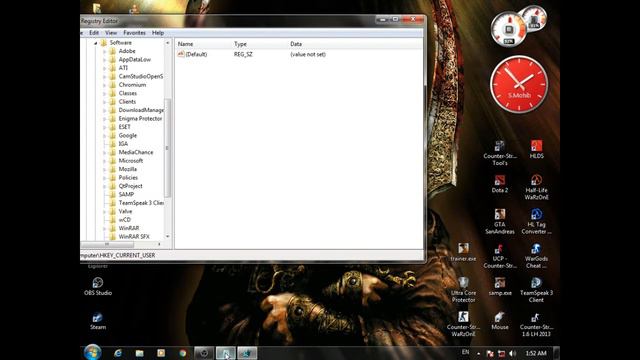Open the Counter-Strike WaRzOnE desktop icon
This screenshot has width=640, height=360.
[463, 324]
